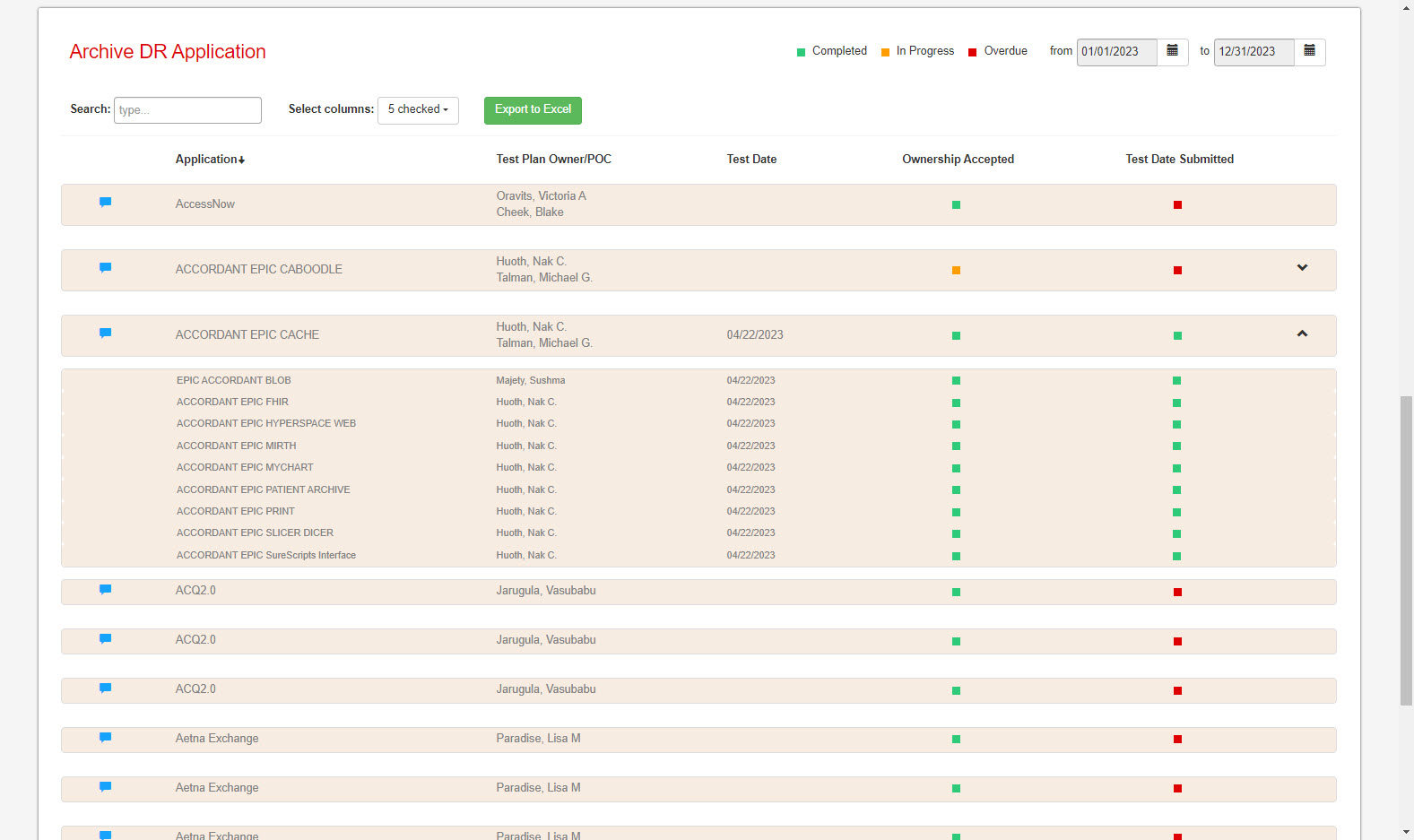Click green Completed legend swatch
Image resolution: width=1414 pixels, height=840 pixels.
coord(801,53)
